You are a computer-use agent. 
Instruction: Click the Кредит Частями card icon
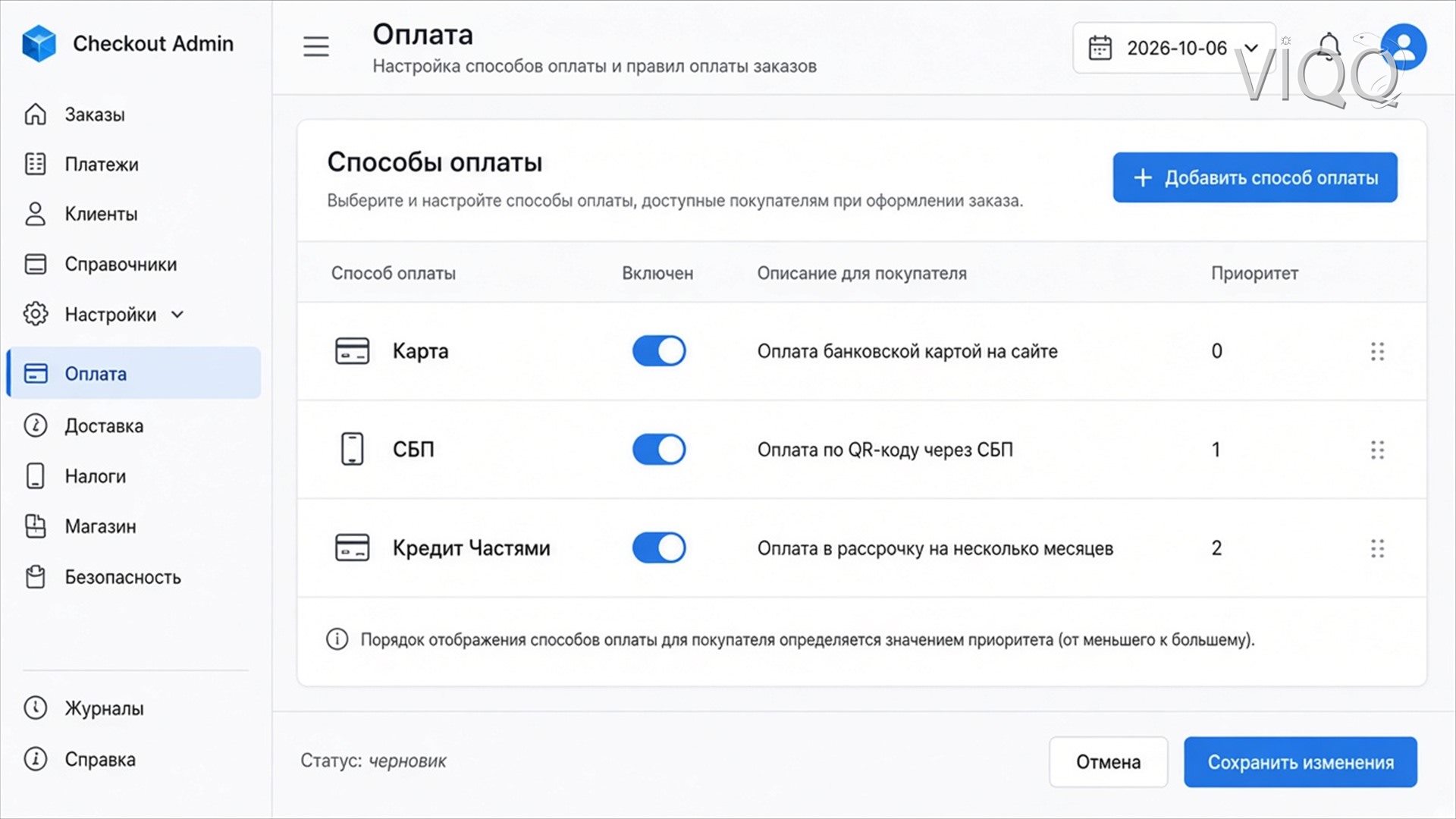pyautogui.click(x=352, y=548)
